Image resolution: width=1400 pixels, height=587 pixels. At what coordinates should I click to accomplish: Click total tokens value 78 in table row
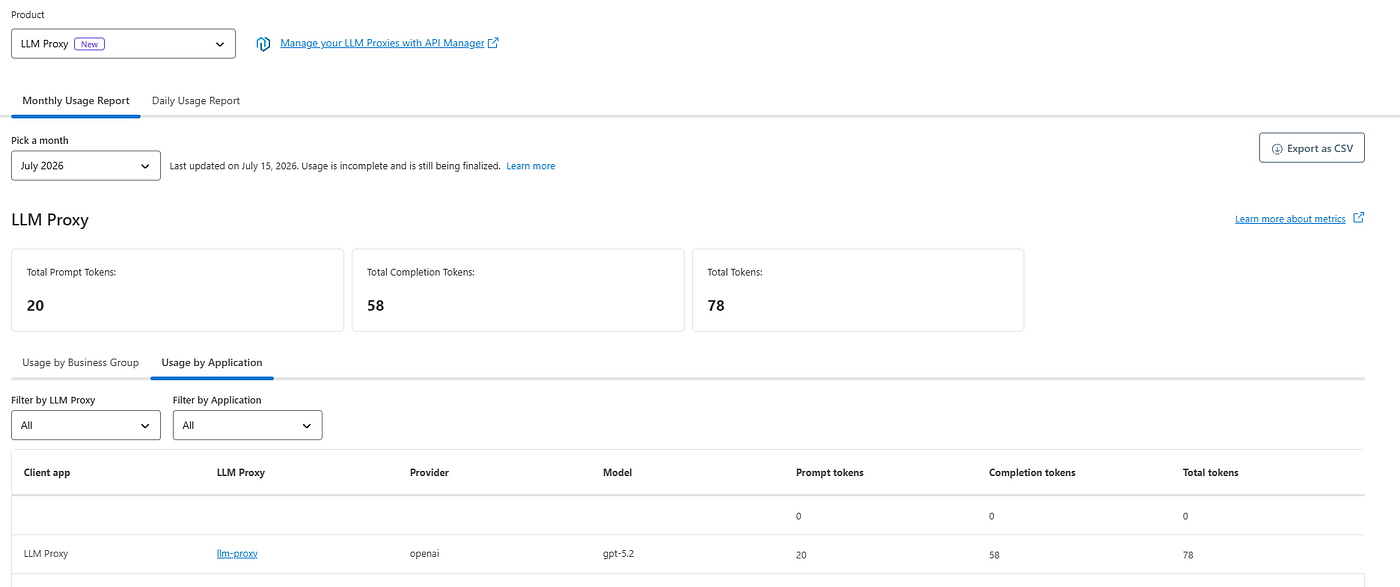(1188, 554)
